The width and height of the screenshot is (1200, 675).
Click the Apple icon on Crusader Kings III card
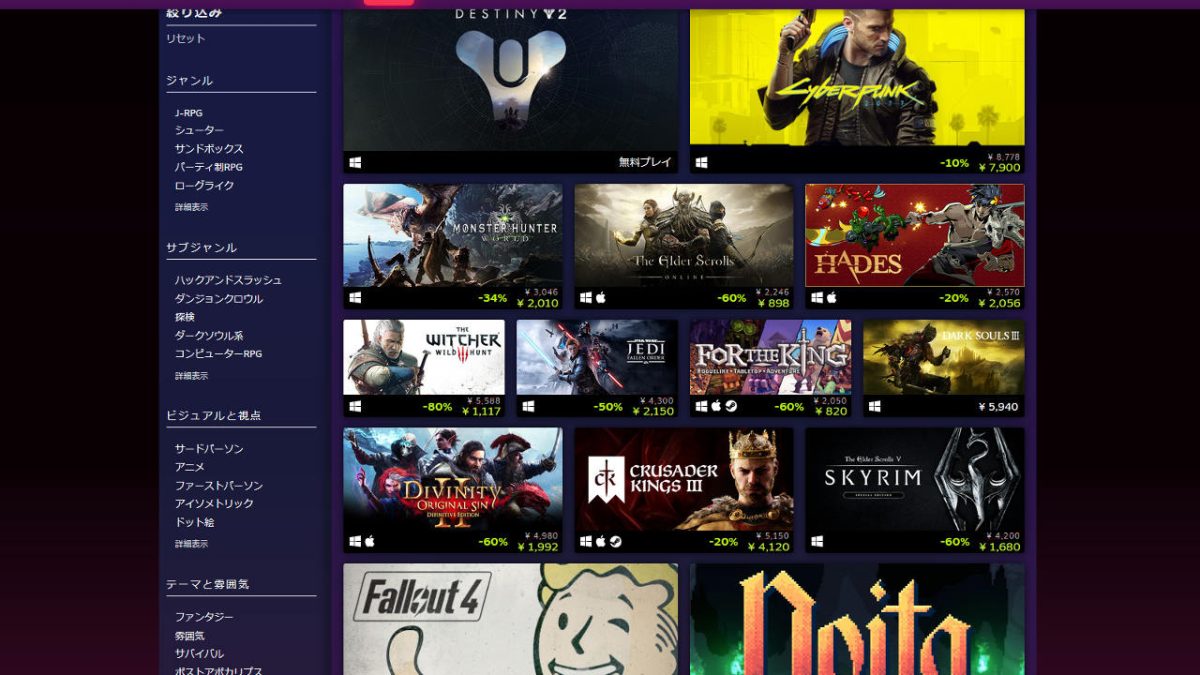pyautogui.click(x=601, y=541)
